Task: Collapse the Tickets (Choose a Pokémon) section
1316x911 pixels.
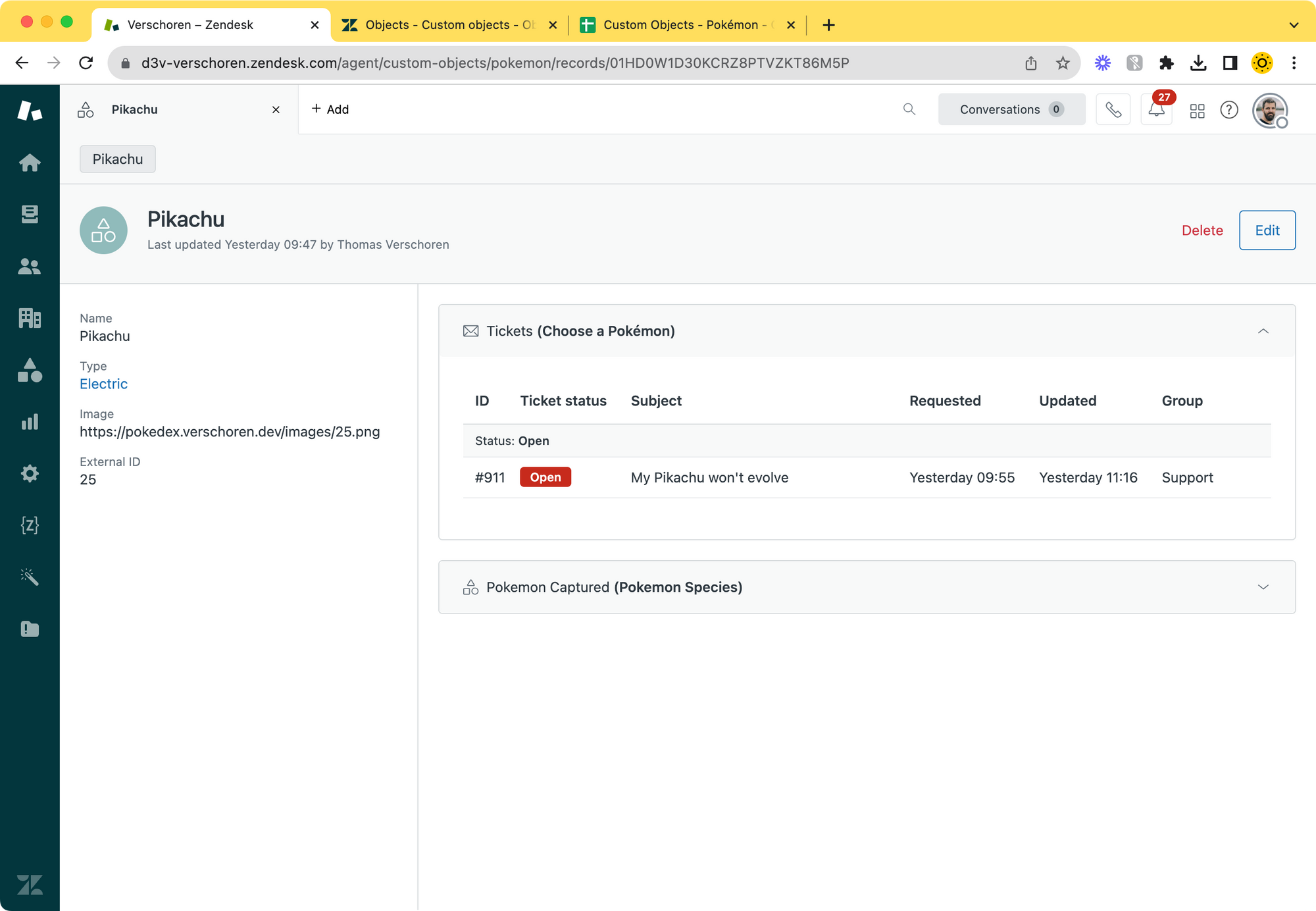Action: point(1263,331)
